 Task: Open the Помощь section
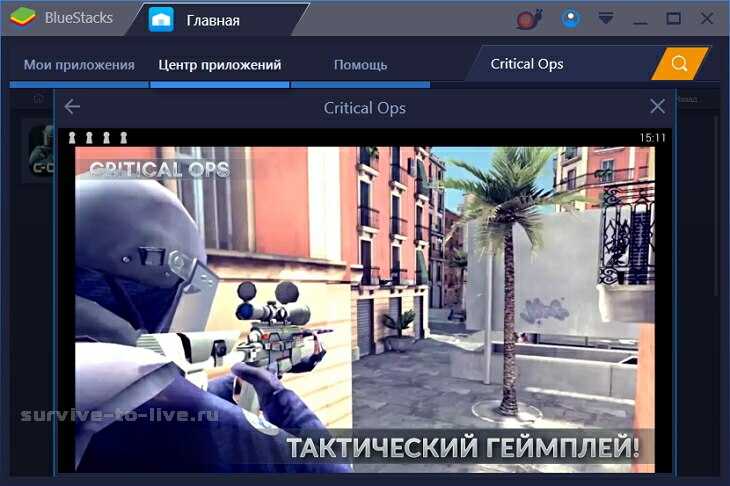click(360, 65)
